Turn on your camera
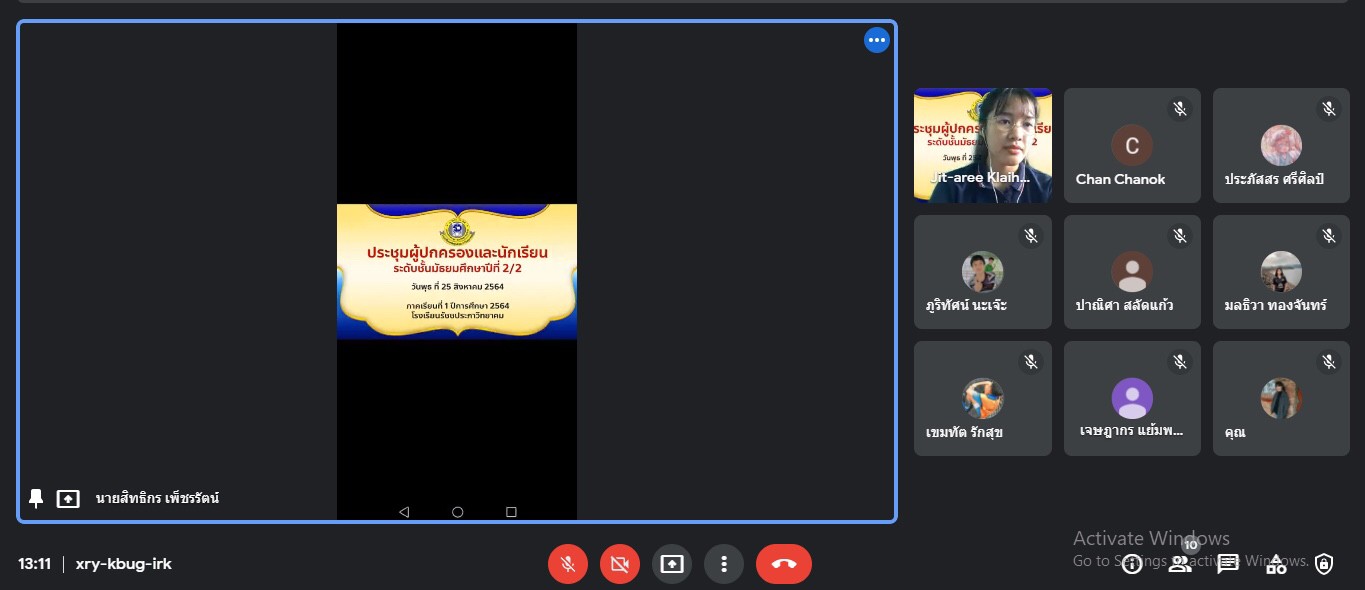The image size is (1365, 590). (620, 565)
